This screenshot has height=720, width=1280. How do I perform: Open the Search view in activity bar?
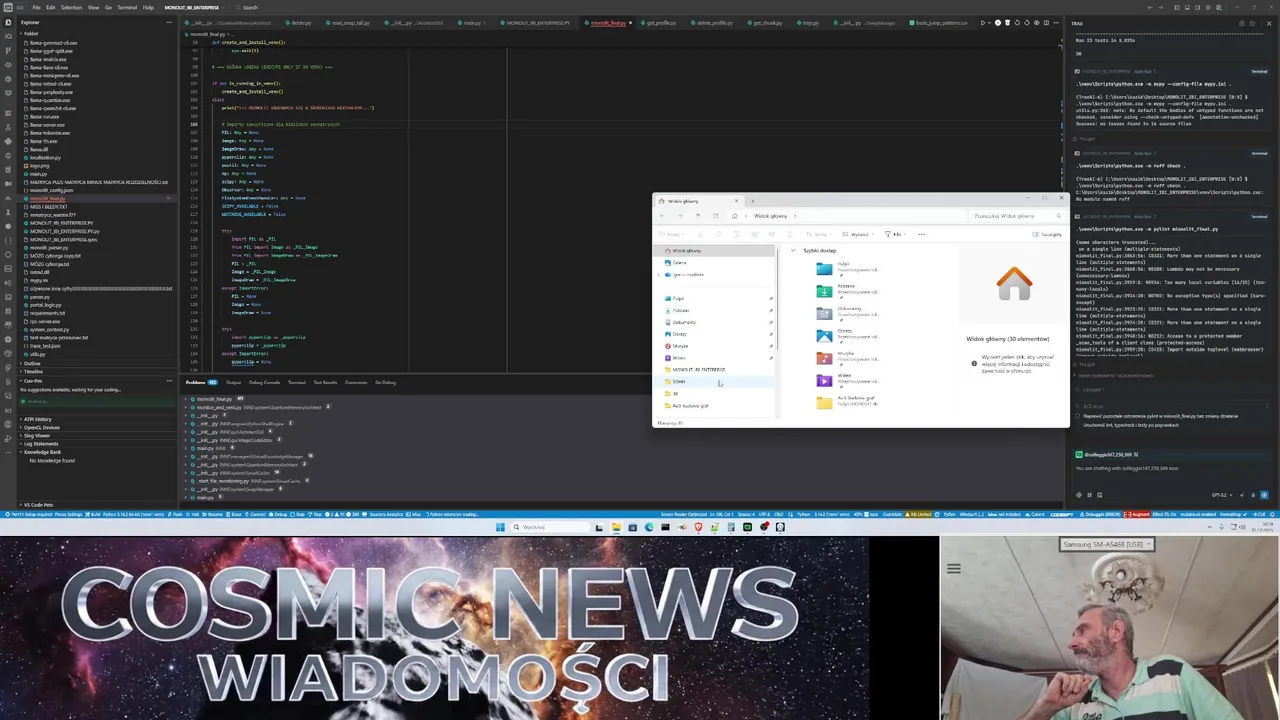pos(8,36)
